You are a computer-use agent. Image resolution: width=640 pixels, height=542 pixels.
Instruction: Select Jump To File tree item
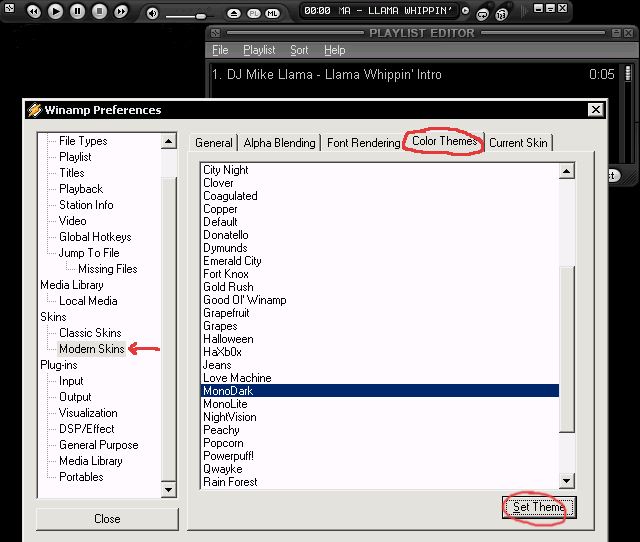click(x=89, y=253)
